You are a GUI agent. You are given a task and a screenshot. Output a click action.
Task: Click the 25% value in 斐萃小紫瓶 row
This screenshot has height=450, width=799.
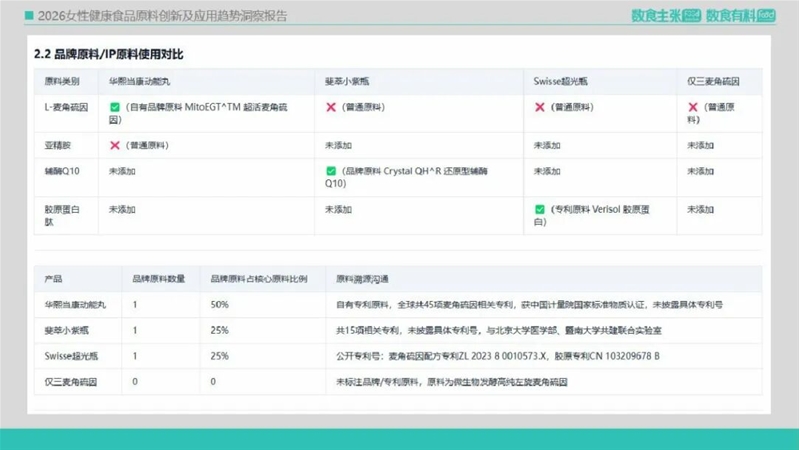tap(219, 330)
